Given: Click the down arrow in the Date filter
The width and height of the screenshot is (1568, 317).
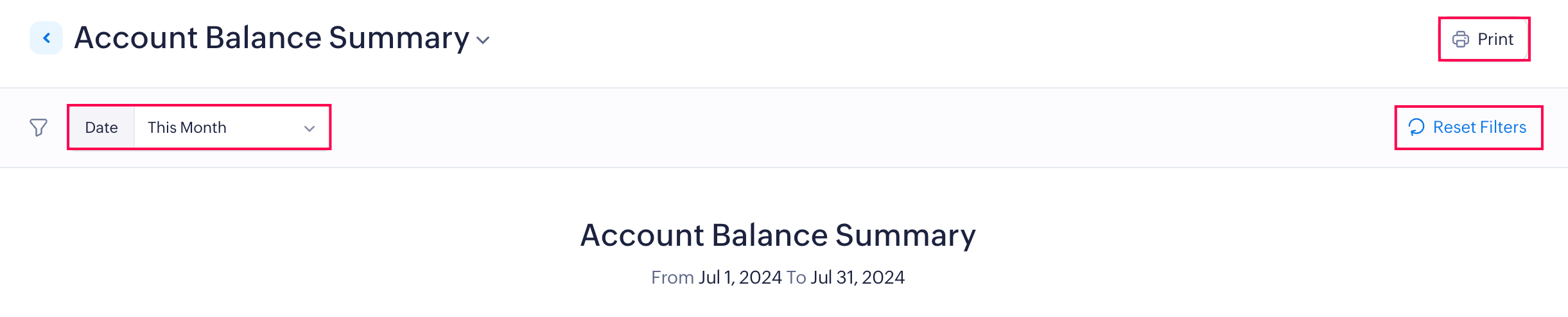Looking at the screenshot, I should [309, 128].
